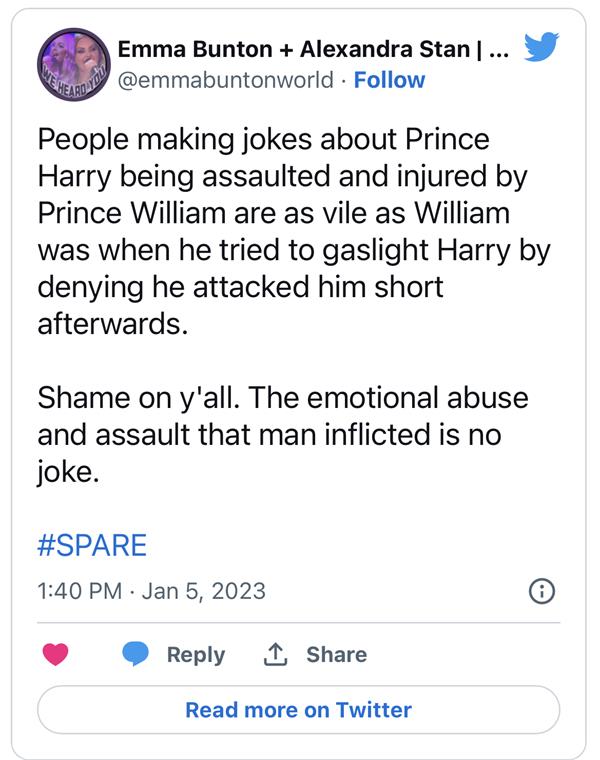Like the tweet with the heart icon

57,654
